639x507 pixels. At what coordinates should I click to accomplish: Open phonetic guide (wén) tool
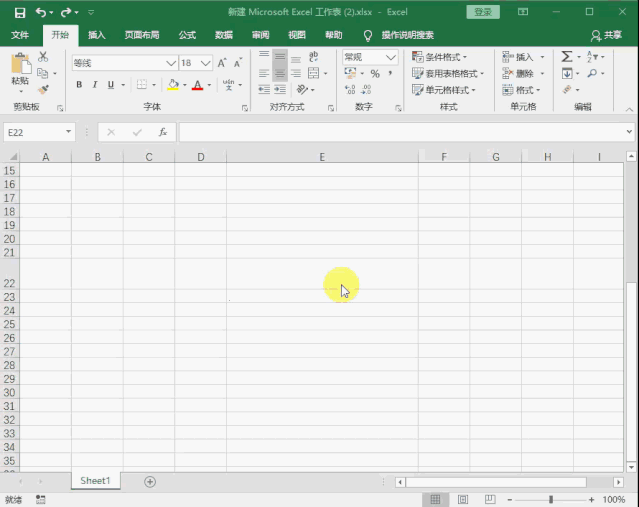coord(229,84)
